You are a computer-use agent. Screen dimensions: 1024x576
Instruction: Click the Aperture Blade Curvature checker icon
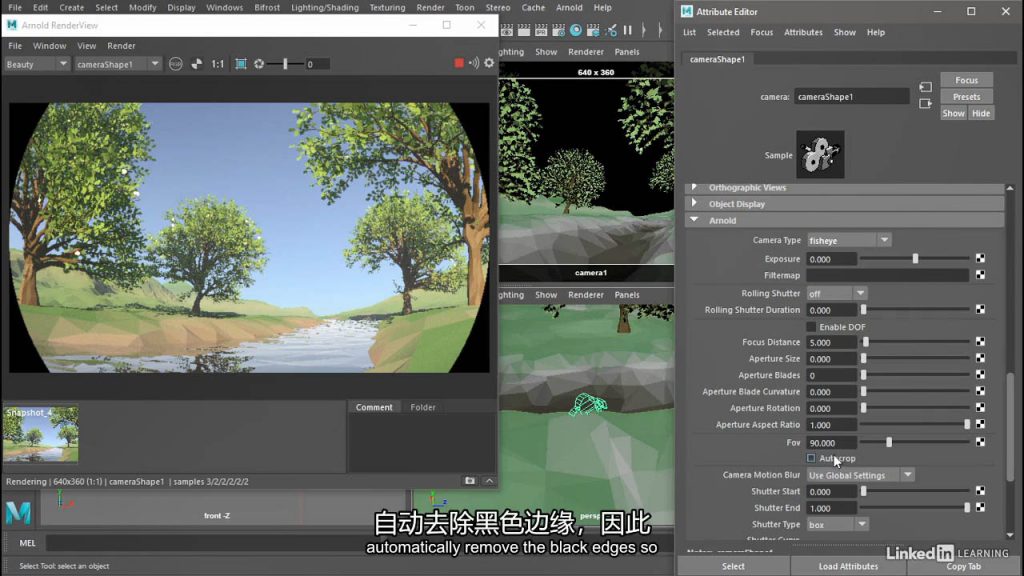click(x=980, y=391)
